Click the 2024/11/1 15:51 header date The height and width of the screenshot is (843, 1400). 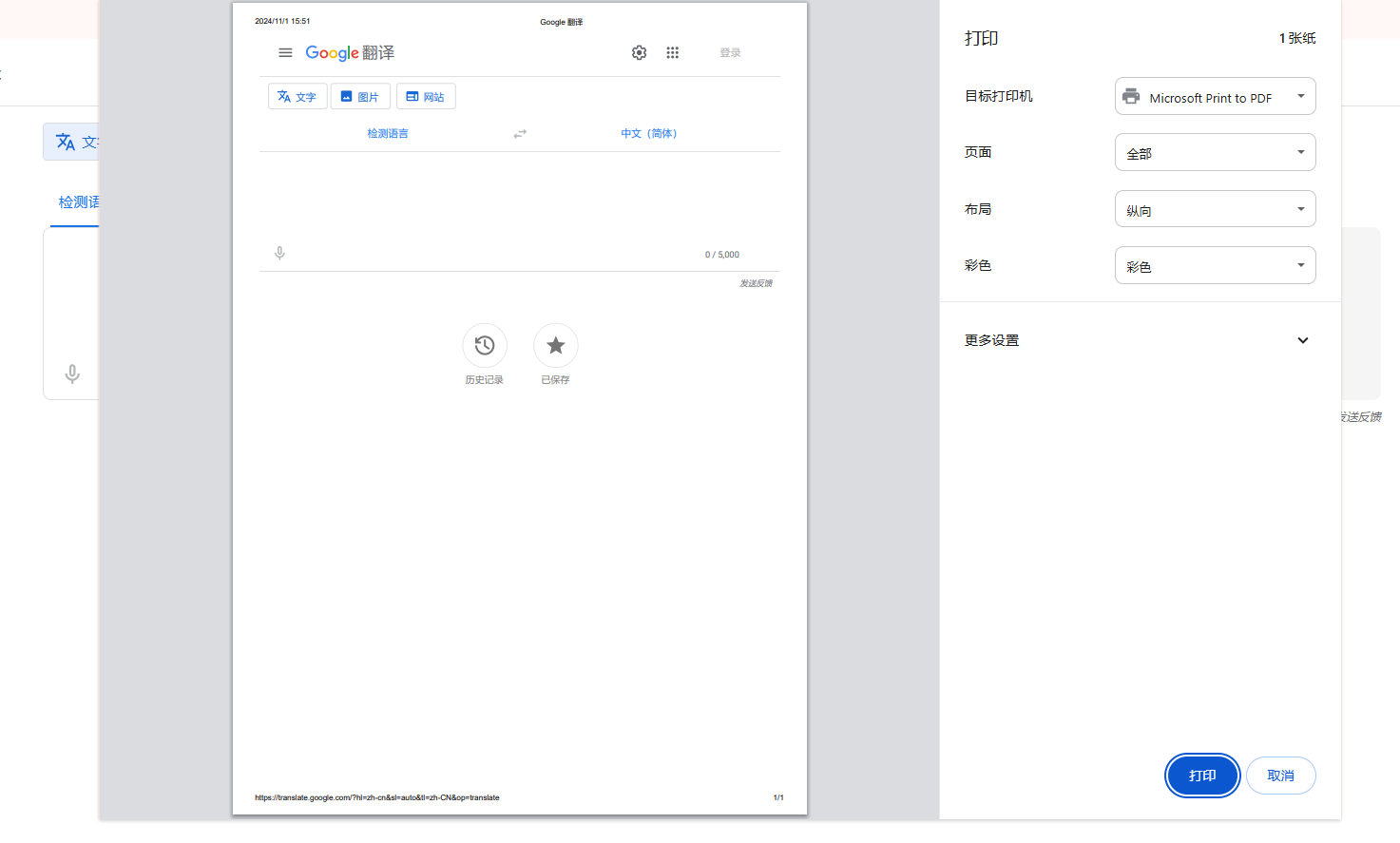pos(282,21)
